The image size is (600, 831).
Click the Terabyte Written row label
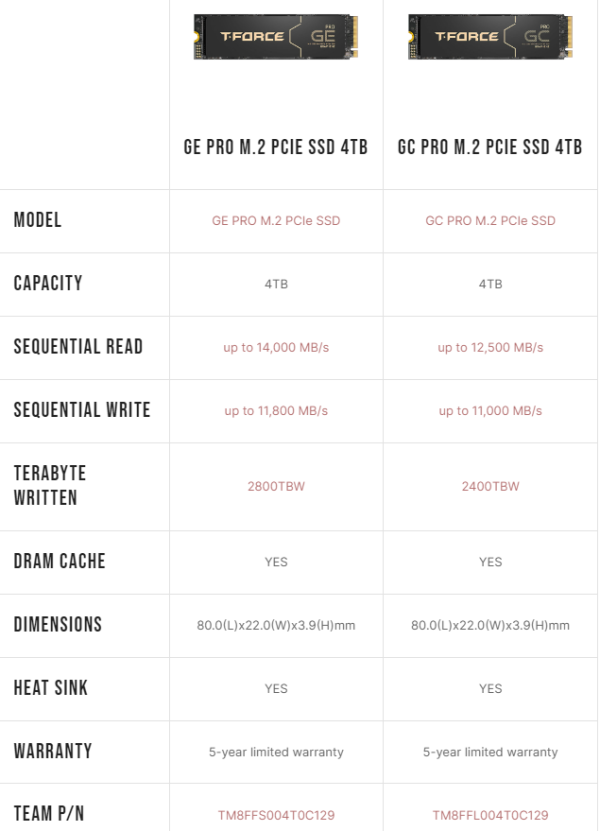click(50, 485)
